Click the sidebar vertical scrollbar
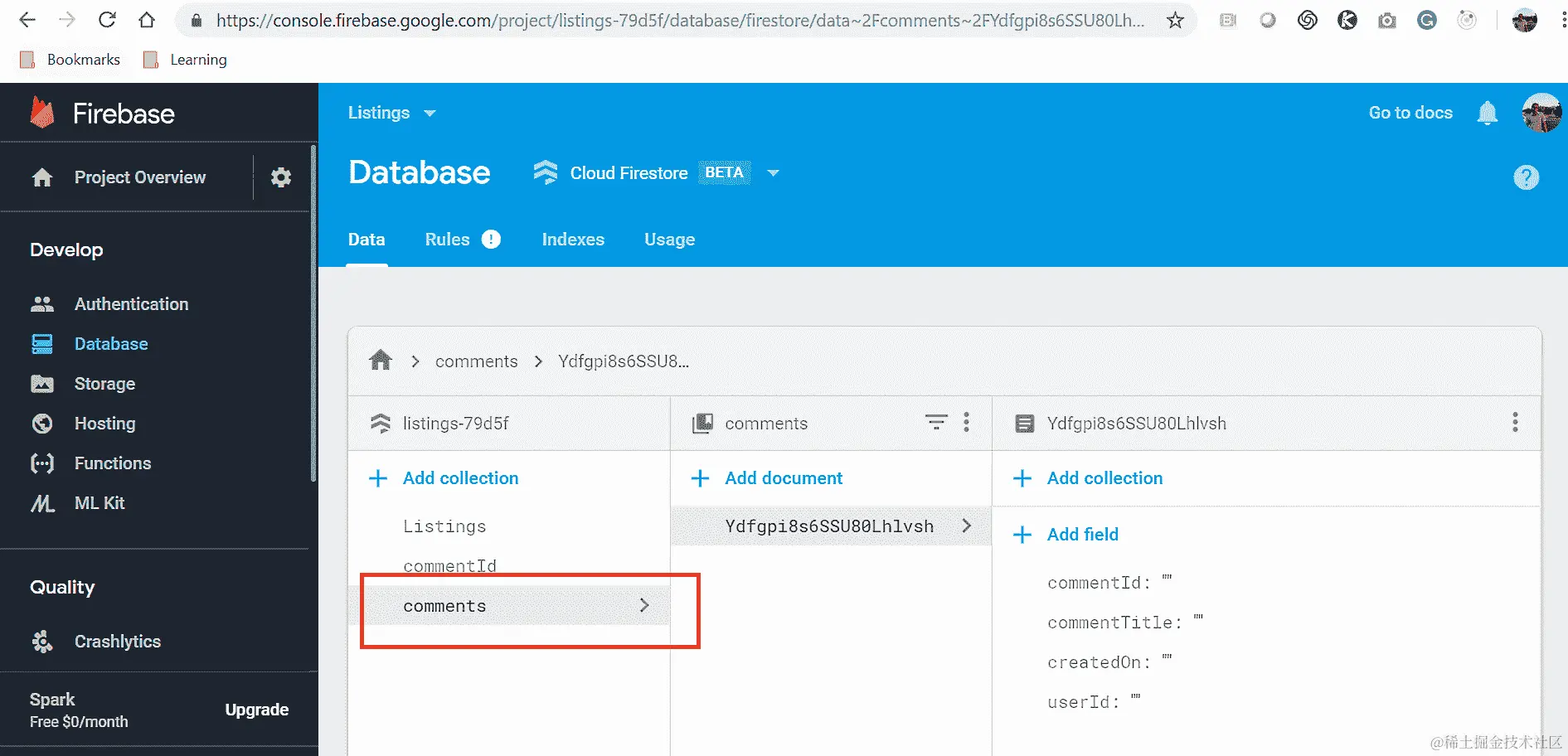The image size is (1568, 756). (x=313, y=313)
